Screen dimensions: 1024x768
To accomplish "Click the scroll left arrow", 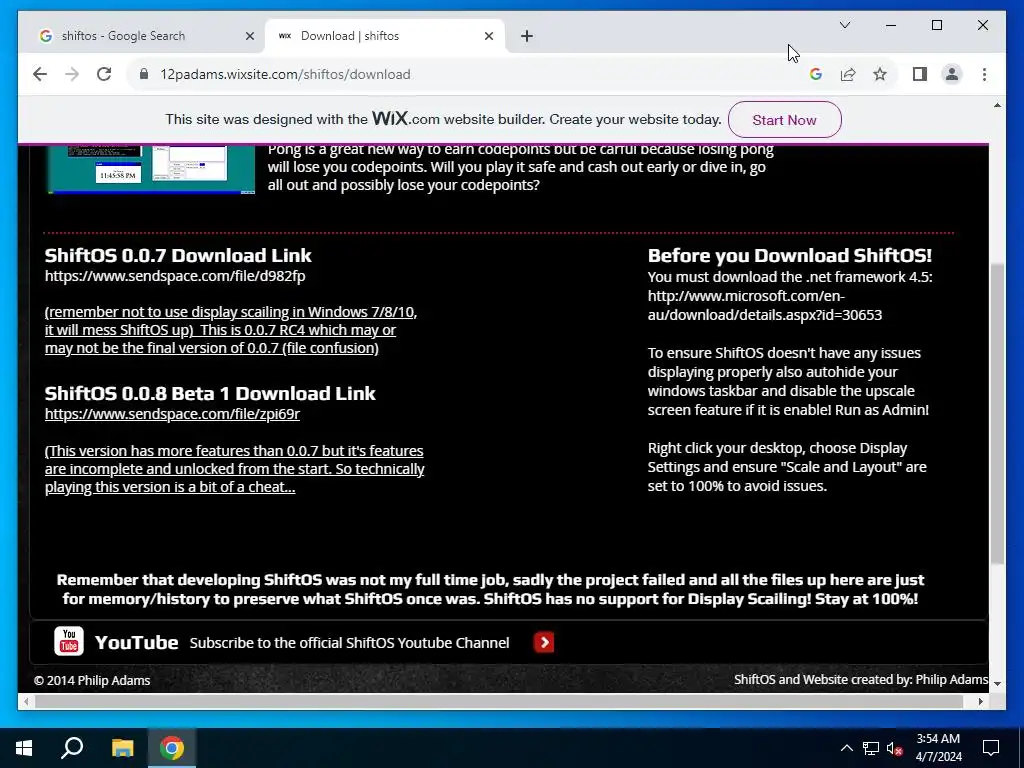I will click(25, 701).
